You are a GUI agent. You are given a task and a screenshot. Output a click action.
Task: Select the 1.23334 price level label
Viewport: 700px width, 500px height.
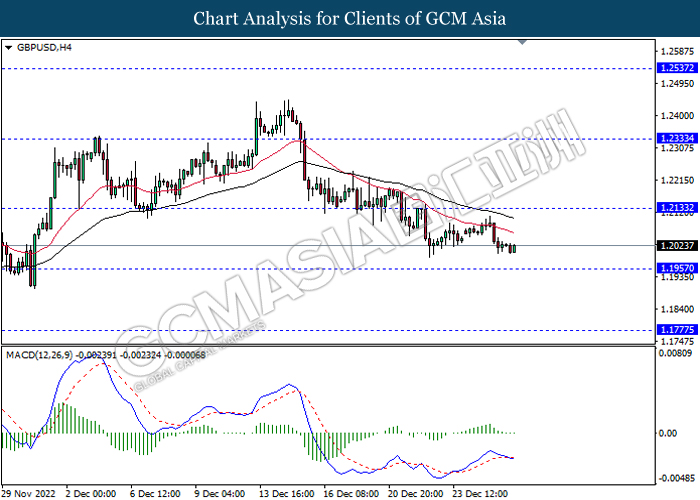tap(677, 138)
